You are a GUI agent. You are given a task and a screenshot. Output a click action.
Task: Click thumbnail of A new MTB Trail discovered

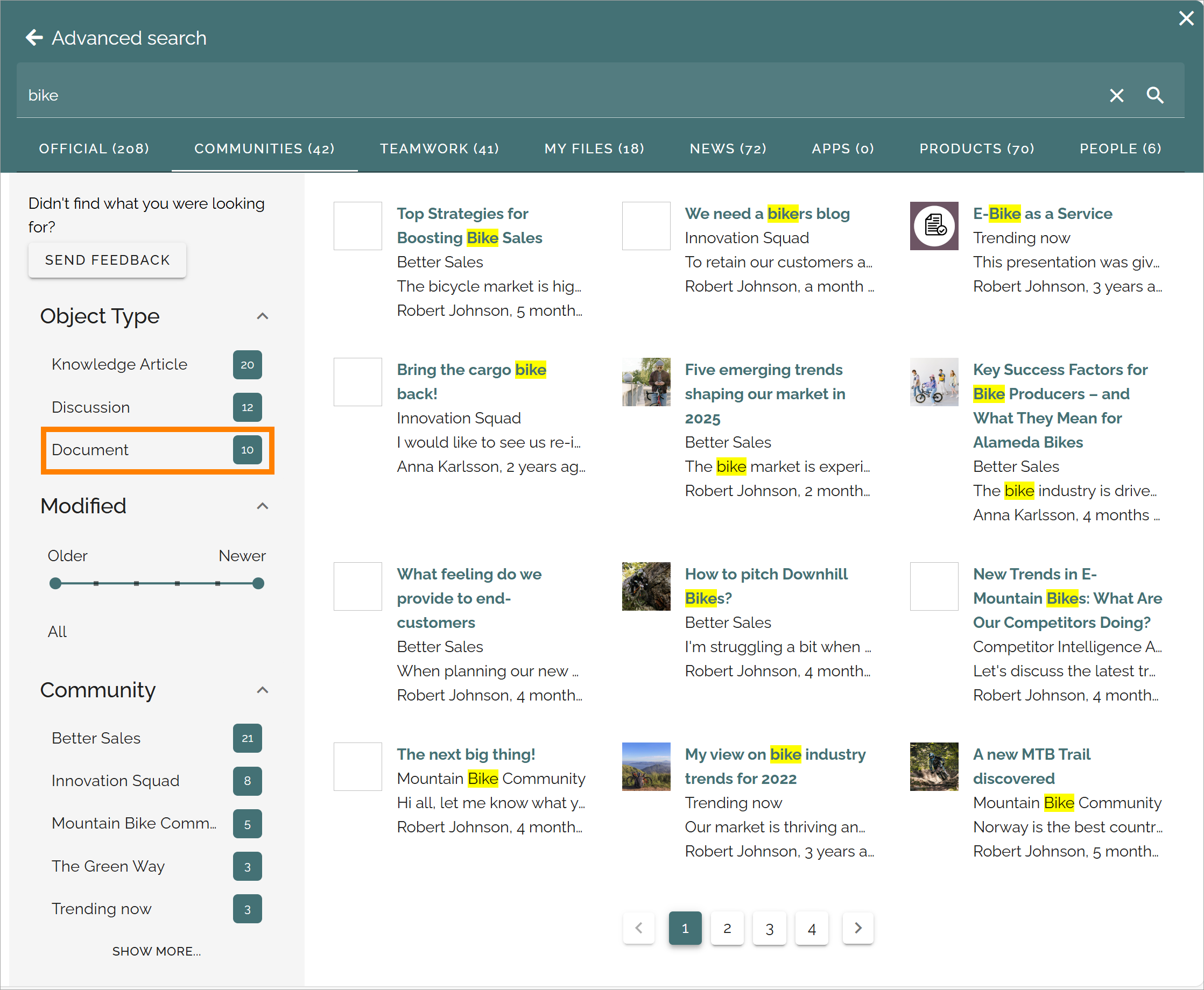point(934,767)
